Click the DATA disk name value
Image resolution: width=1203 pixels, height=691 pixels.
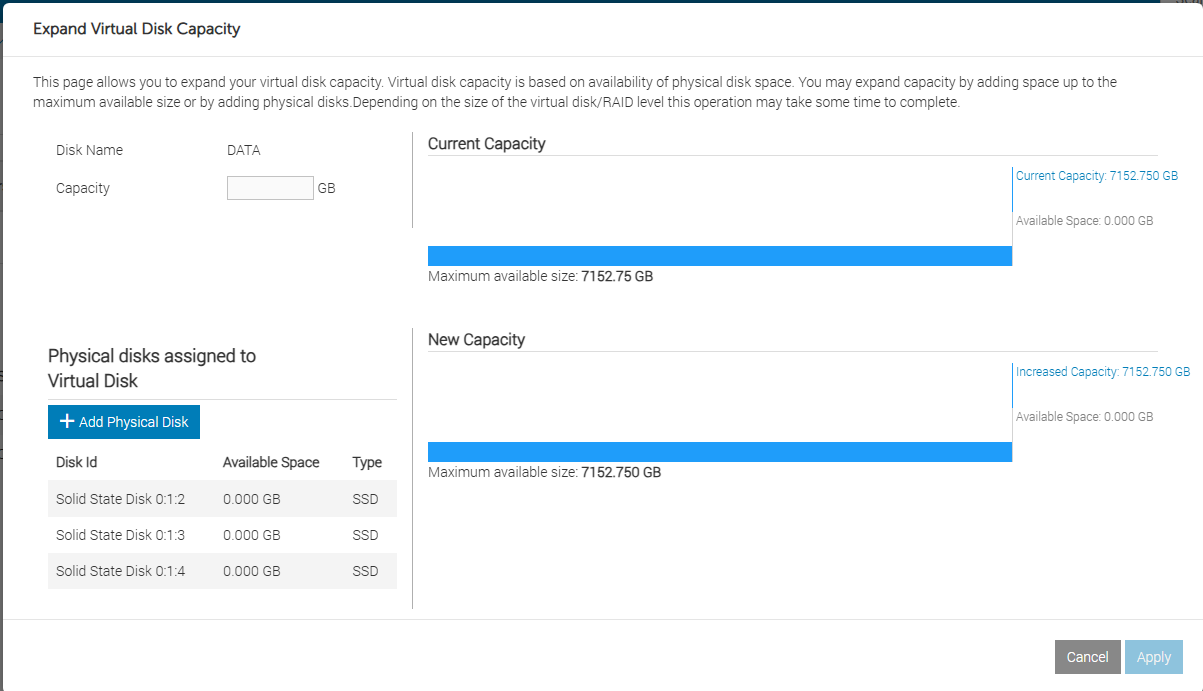[x=245, y=150]
